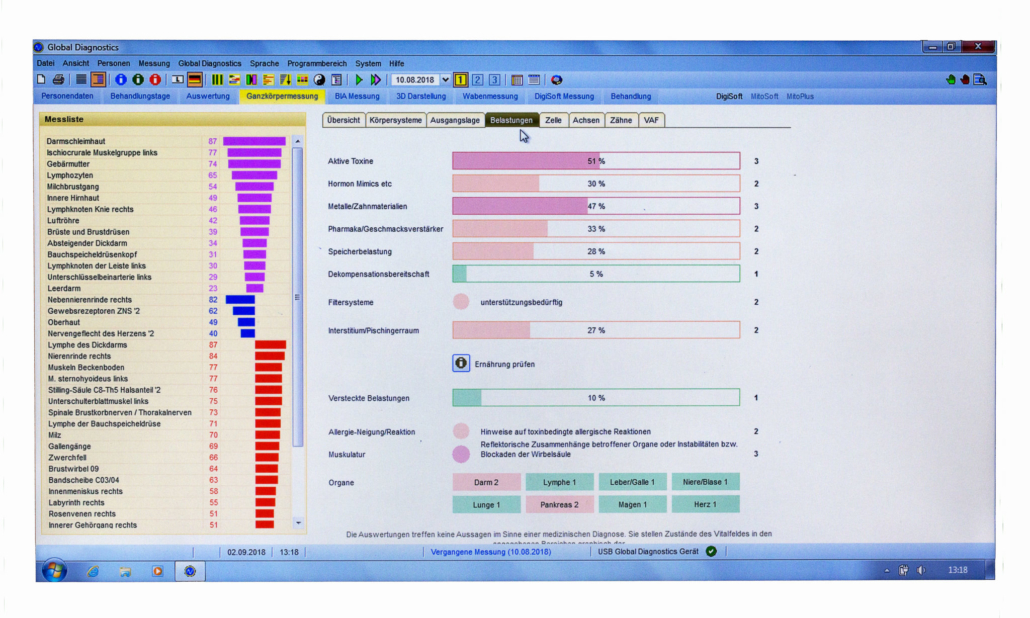Select measurement number 1 toggle
This screenshot has height=618, width=1030.
tap(460, 79)
